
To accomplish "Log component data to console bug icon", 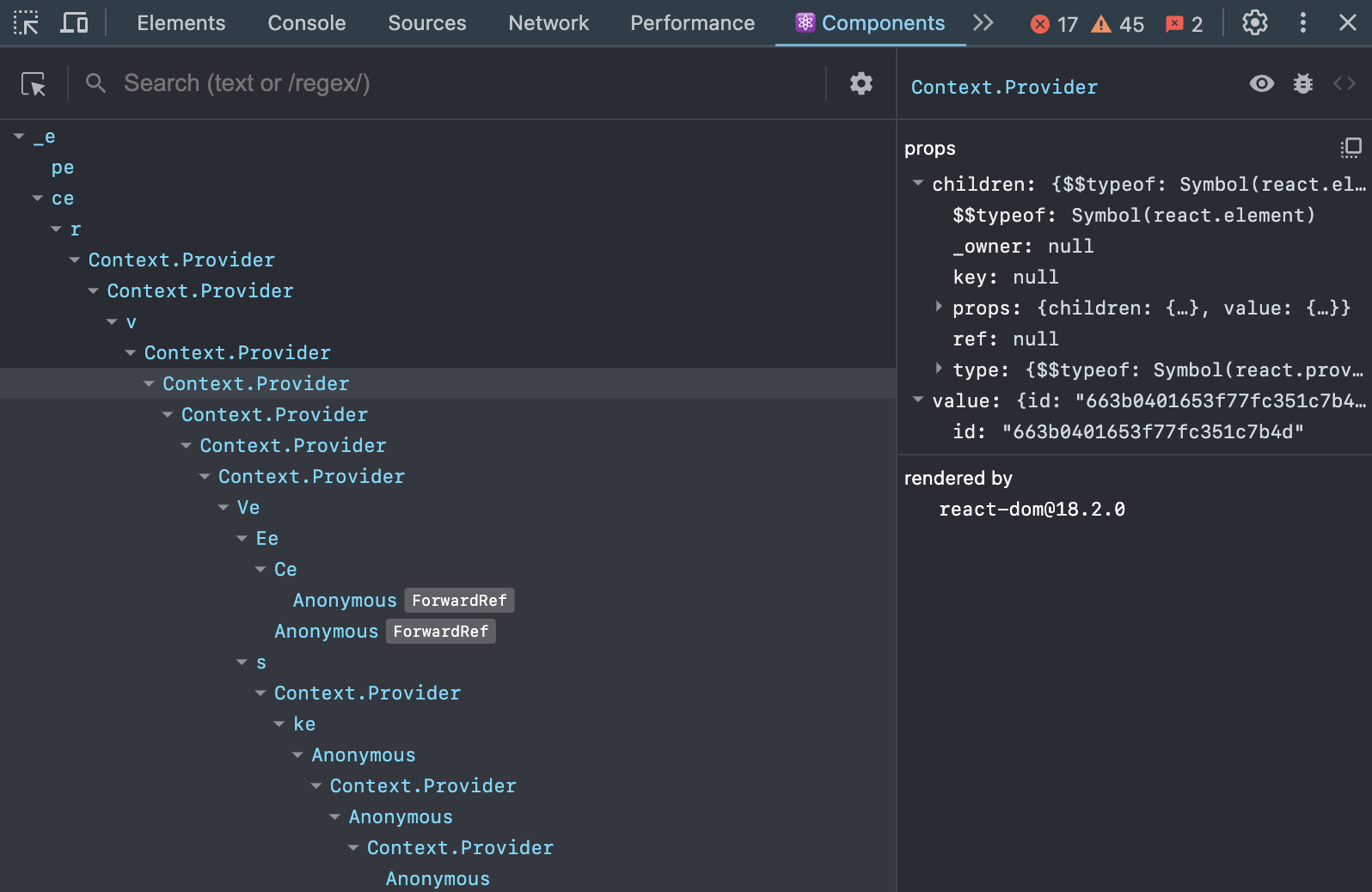I will pyautogui.click(x=1303, y=83).
